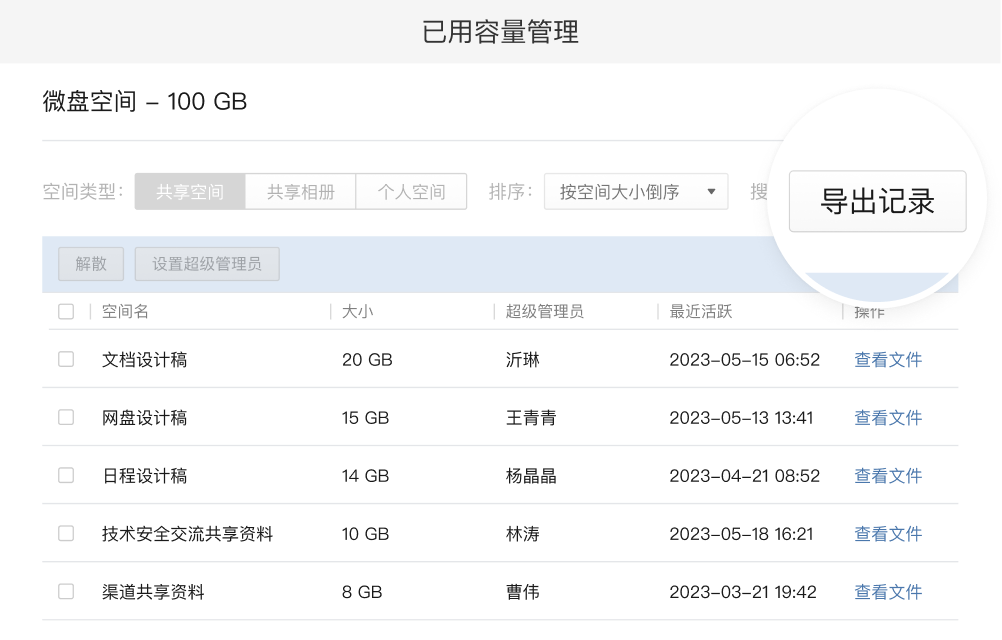Open 查看文件 for 文档设计稿
This screenshot has height=640, width=1002.
(x=888, y=360)
